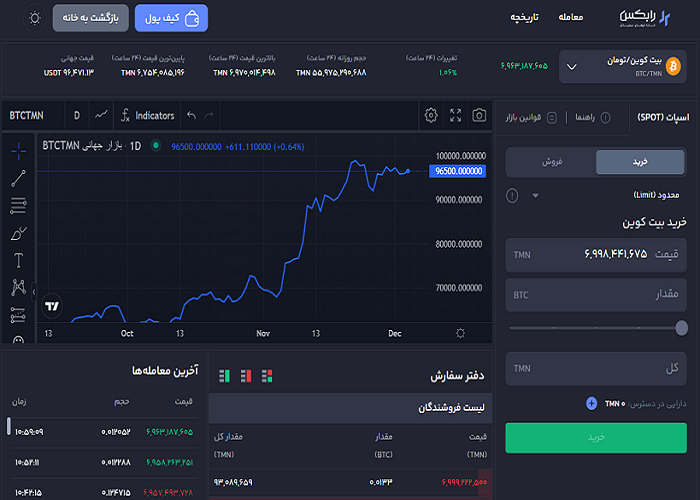The width and height of the screenshot is (700, 500).
Task: Select the crosshair cursor tool
Action: (19, 151)
